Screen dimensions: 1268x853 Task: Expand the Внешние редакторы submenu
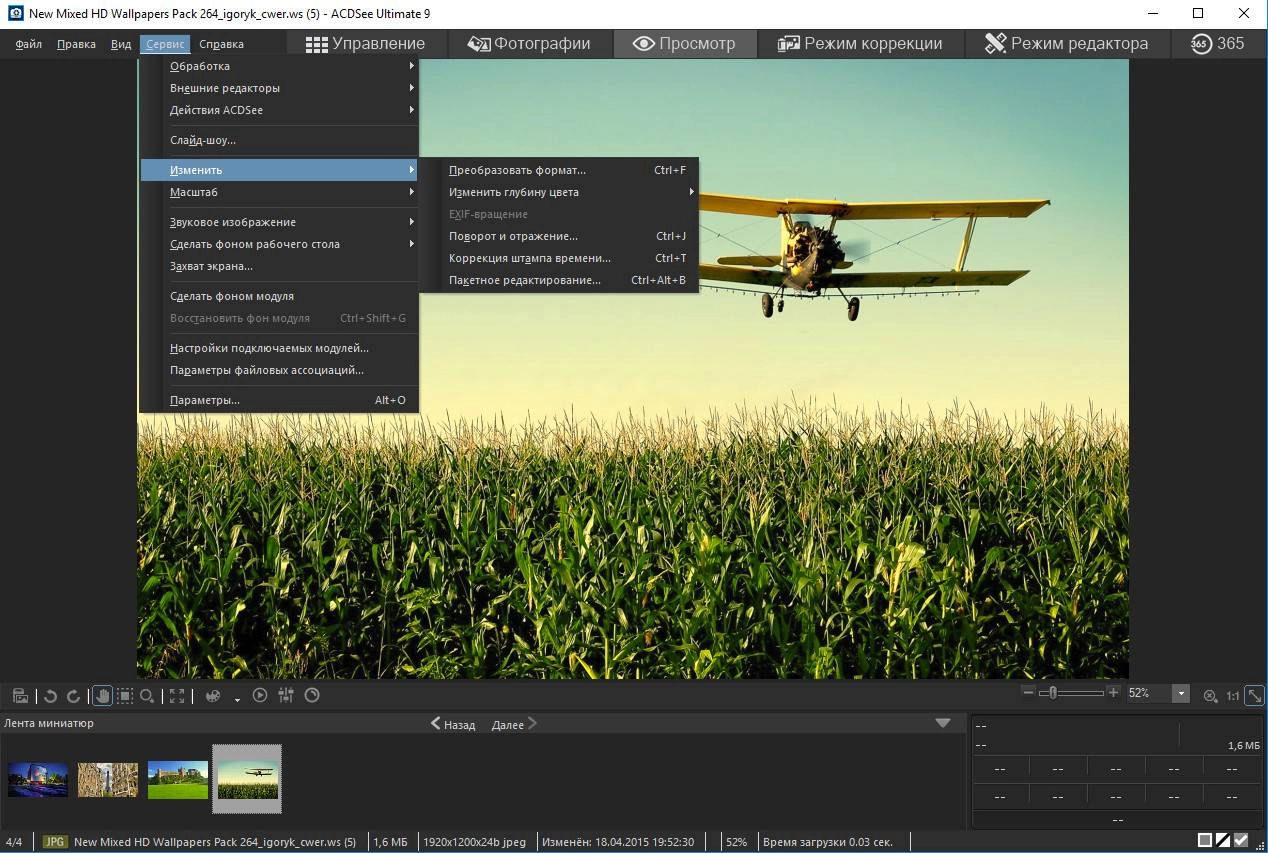tap(279, 88)
